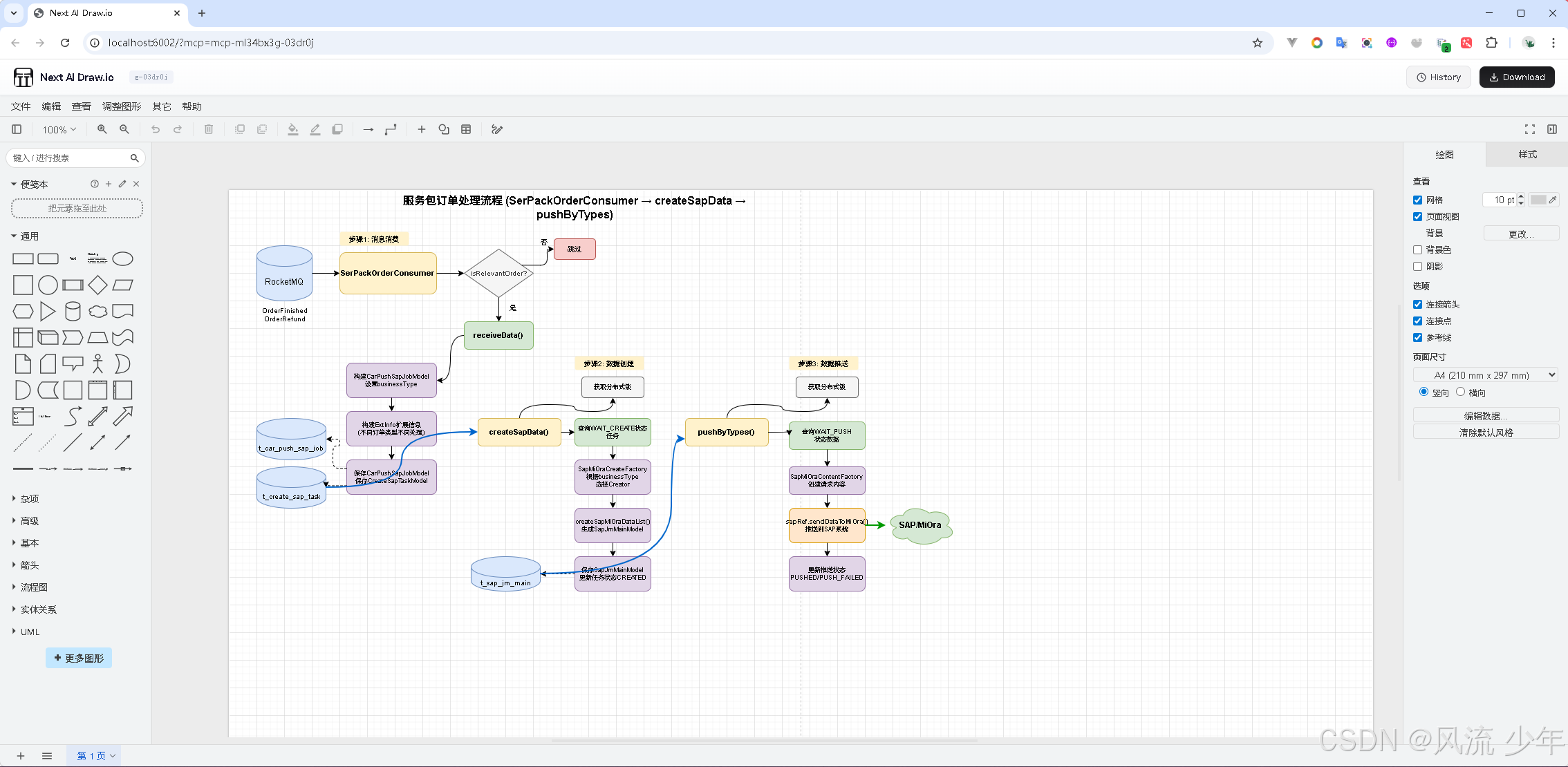The height and width of the screenshot is (767, 1568).
Task: Click the grid color swatch
Action: pos(1538,200)
